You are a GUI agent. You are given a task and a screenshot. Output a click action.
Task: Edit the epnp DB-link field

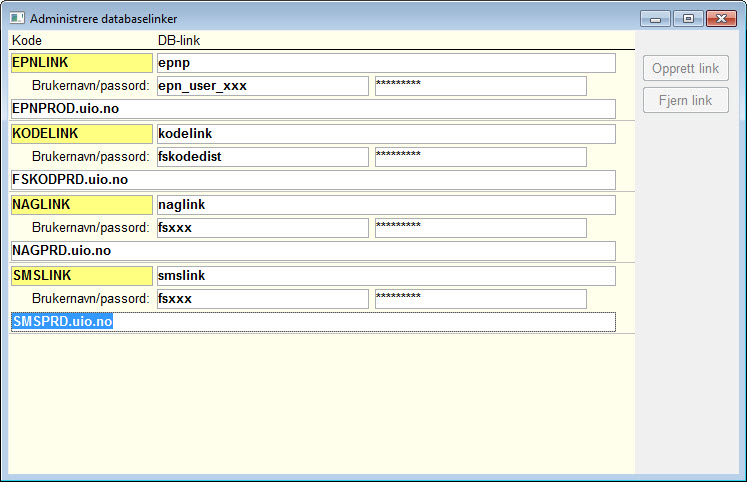point(386,63)
